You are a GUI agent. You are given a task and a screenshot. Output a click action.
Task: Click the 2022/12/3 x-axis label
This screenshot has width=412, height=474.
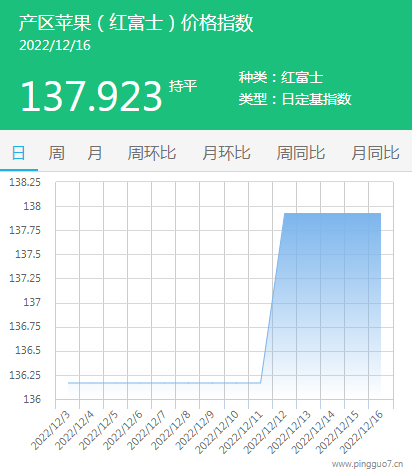click(x=51, y=431)
